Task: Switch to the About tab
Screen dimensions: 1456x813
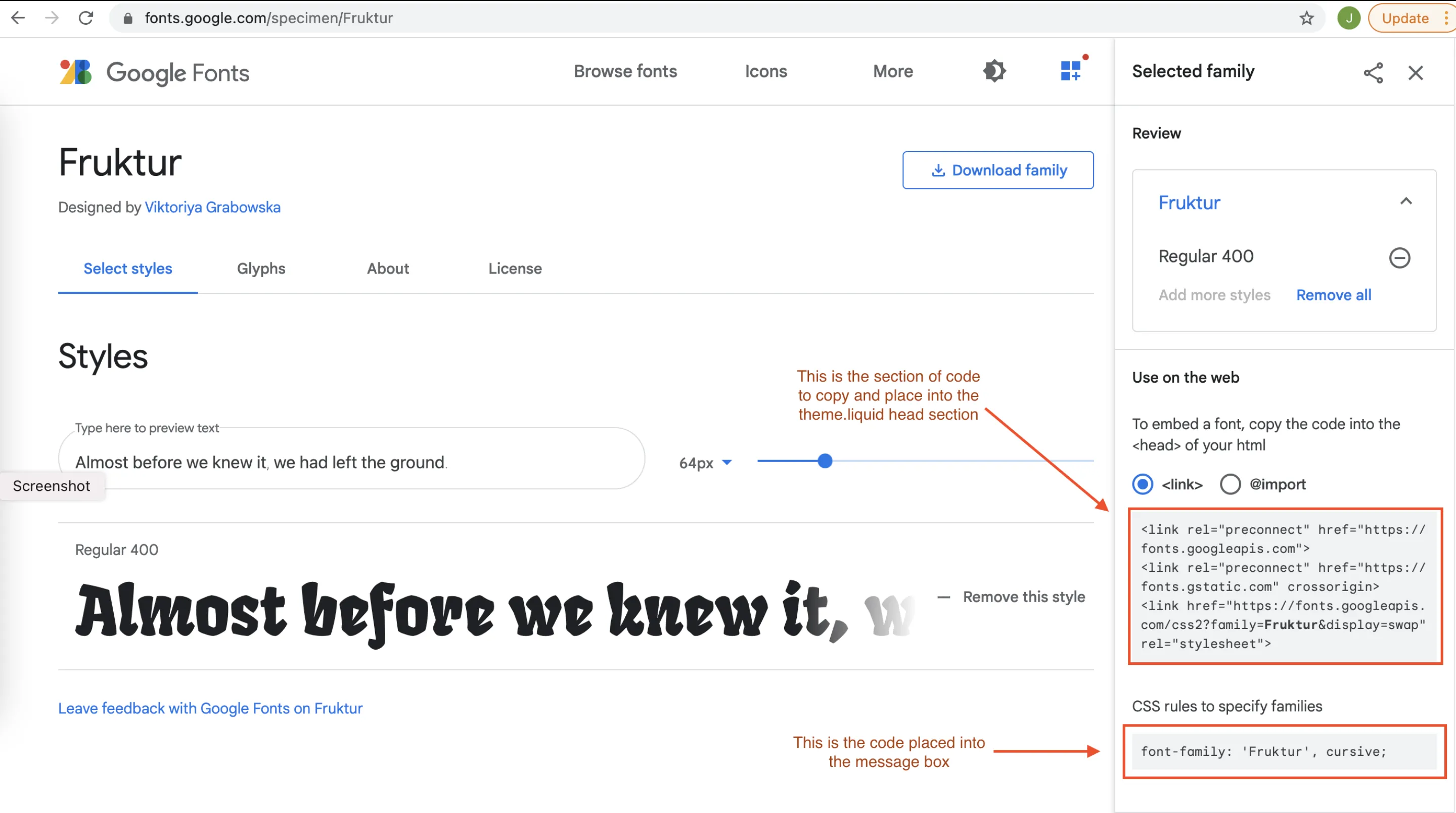Action: pos(388,268)
